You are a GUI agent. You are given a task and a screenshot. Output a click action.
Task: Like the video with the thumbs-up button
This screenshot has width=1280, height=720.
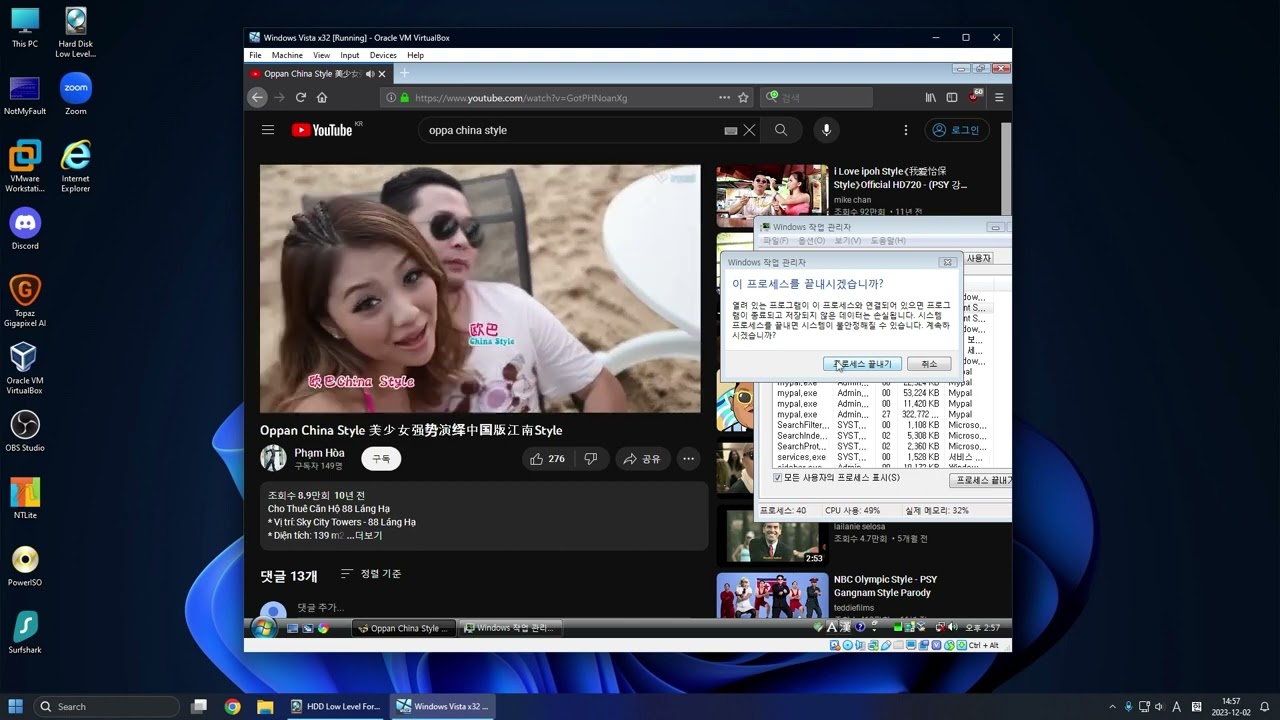(x=547, y=459)
